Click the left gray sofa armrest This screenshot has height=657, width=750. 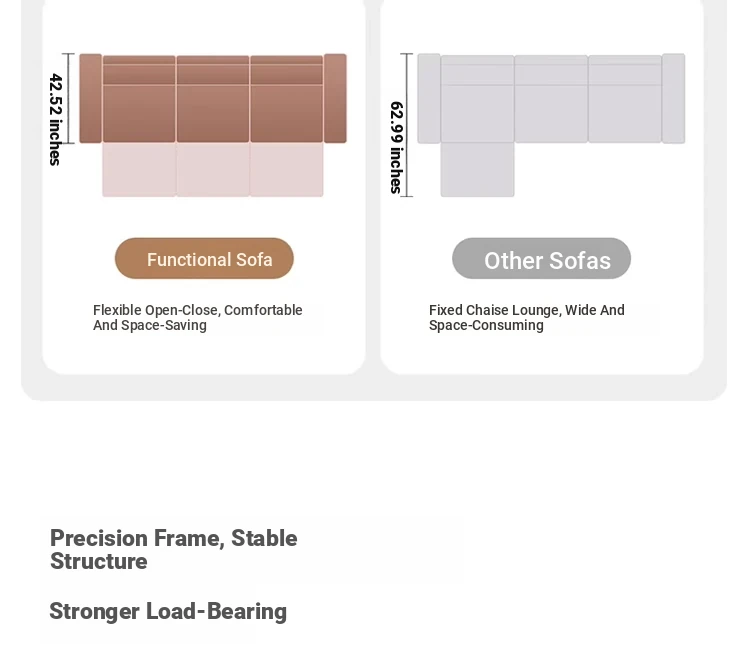pyautogui.click(x=429, y=98)
